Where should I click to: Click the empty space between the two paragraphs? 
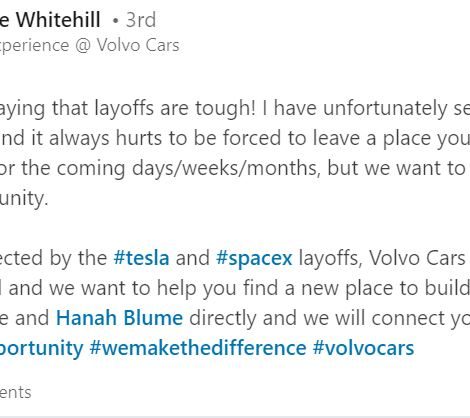coord(235,228)
